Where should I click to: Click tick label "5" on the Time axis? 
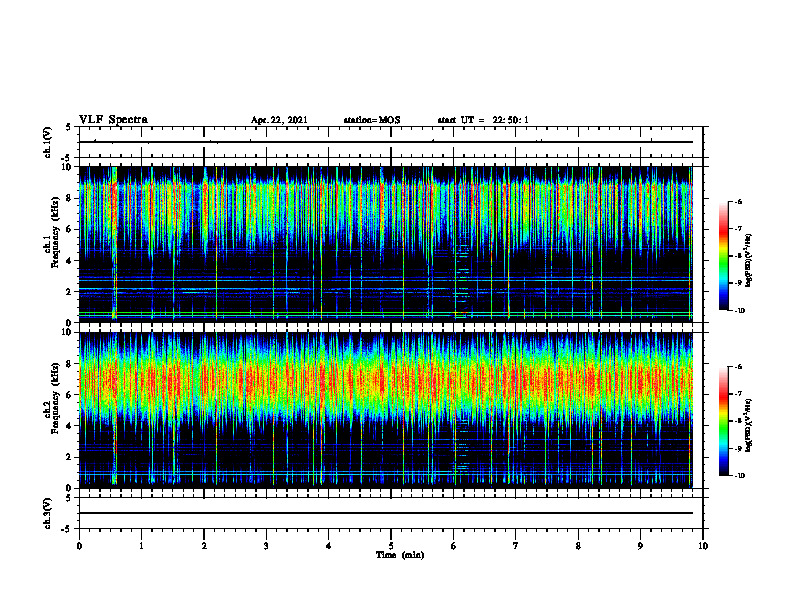pos(391,546)
